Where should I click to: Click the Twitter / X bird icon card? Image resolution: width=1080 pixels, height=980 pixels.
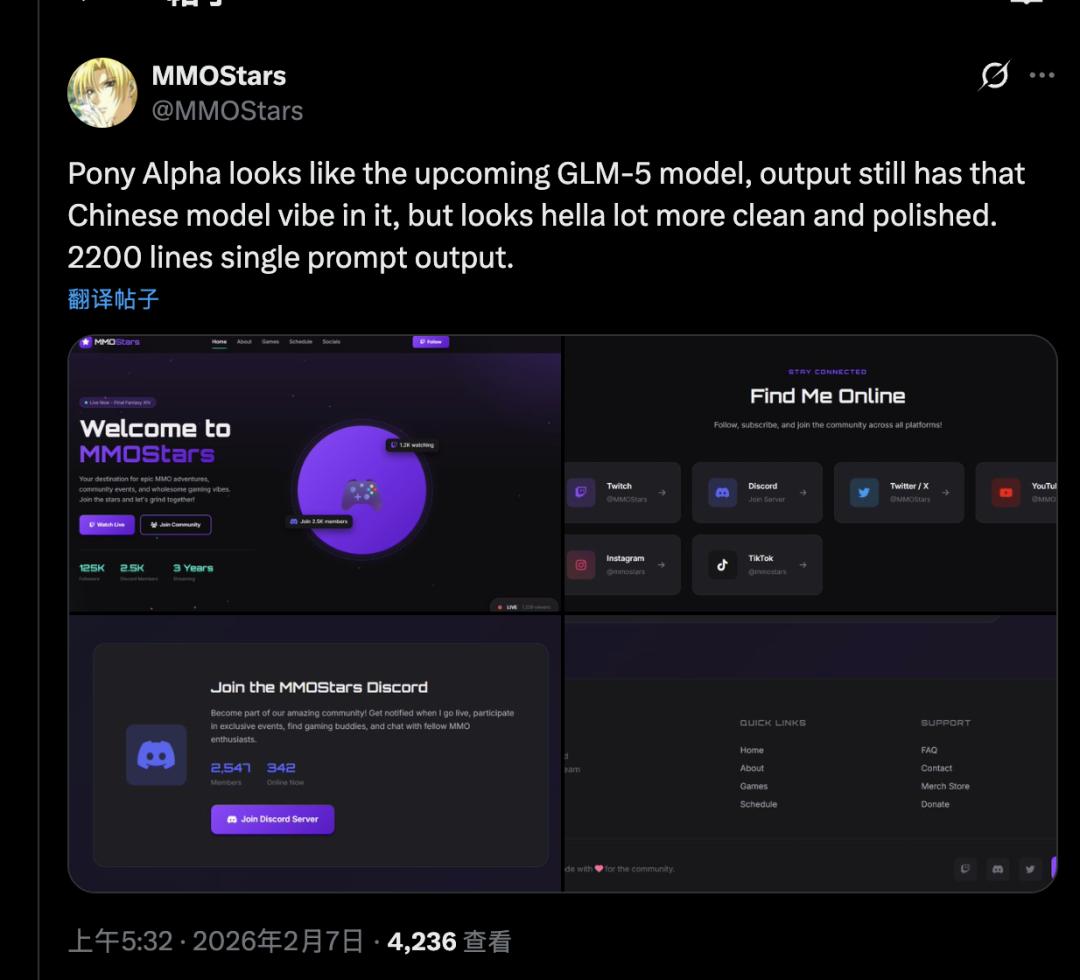point(864,492)
